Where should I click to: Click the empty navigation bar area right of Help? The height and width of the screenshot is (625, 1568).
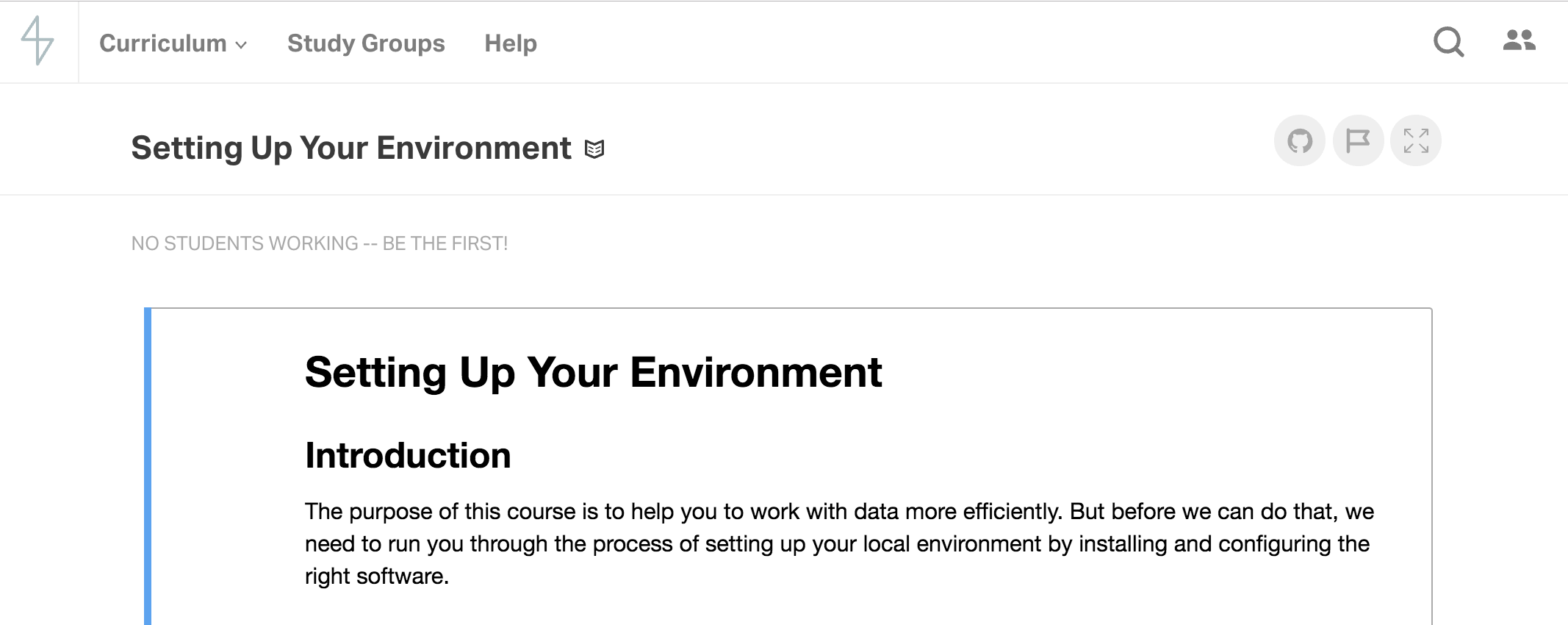click(x=955, y=43)
